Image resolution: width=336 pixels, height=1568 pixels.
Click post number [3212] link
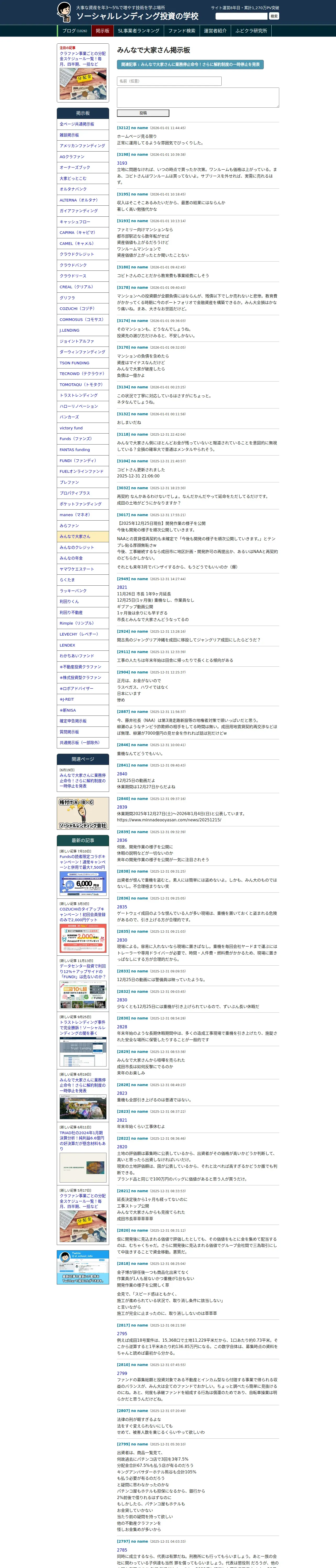click(x=123, y=128)
